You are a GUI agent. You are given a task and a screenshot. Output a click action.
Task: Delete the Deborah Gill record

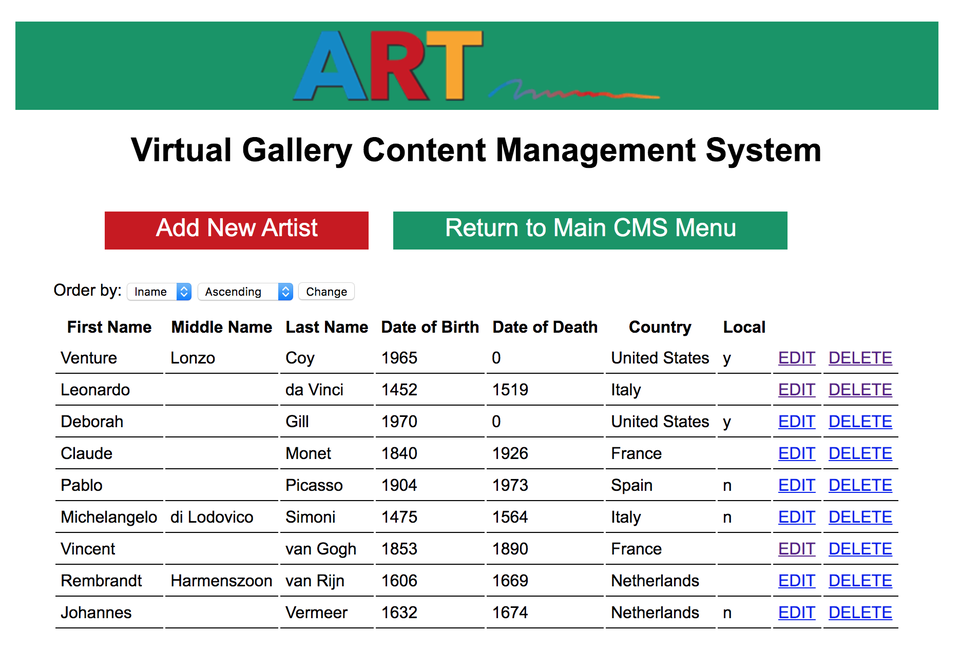pyautogui.click(x=860, y=421)
